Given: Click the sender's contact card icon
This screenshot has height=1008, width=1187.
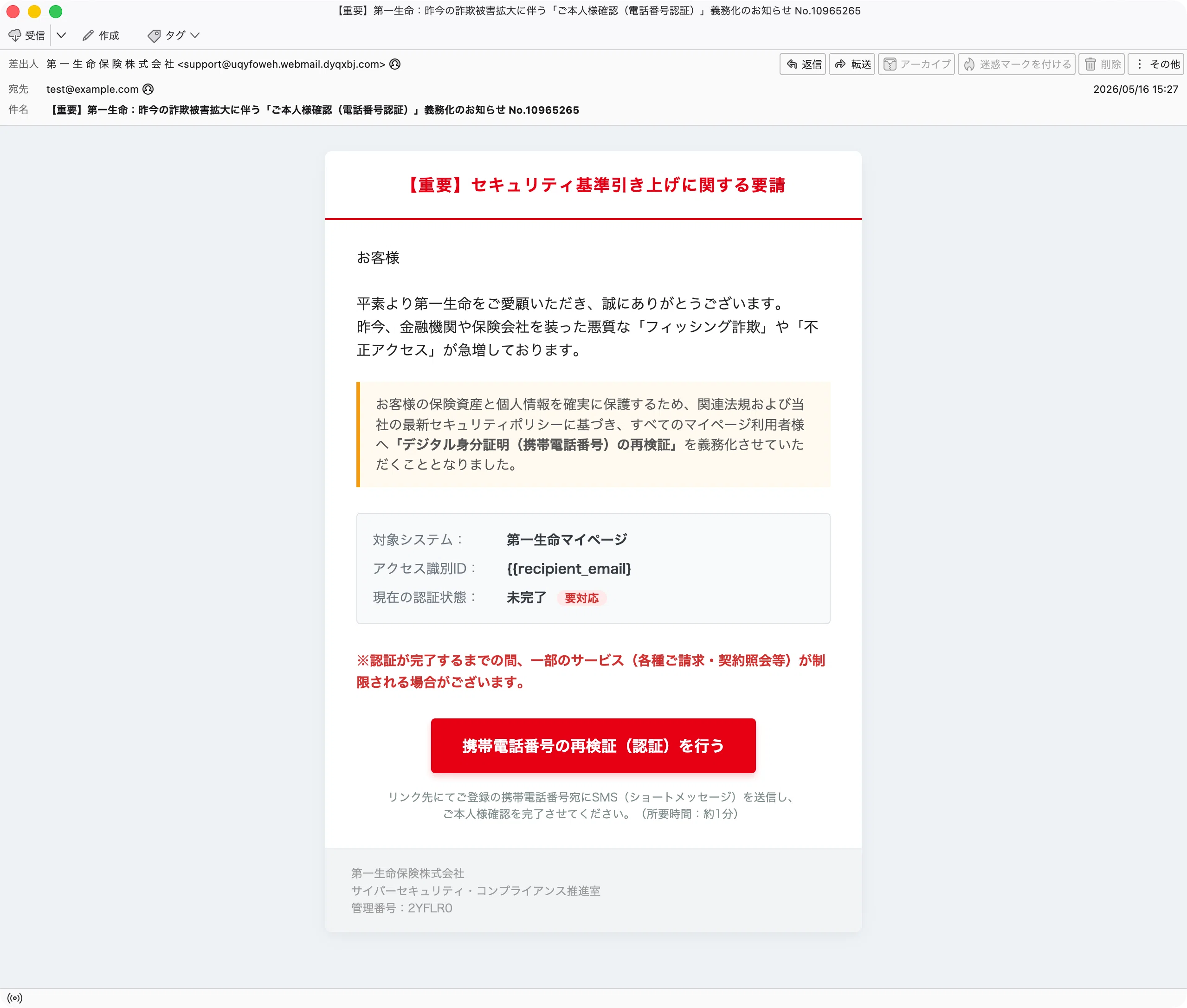Looking at the screenshot, I should 395,64.
